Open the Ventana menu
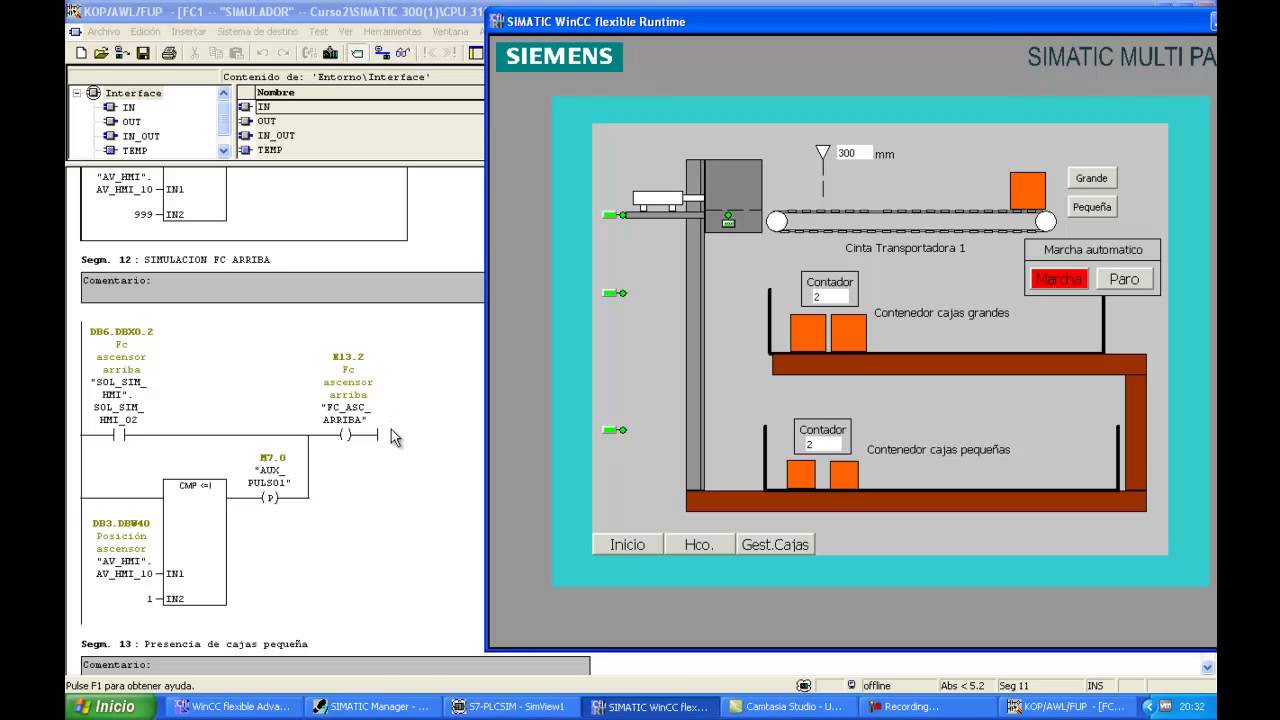This screenshot has height=720, width=1280. 450,32
